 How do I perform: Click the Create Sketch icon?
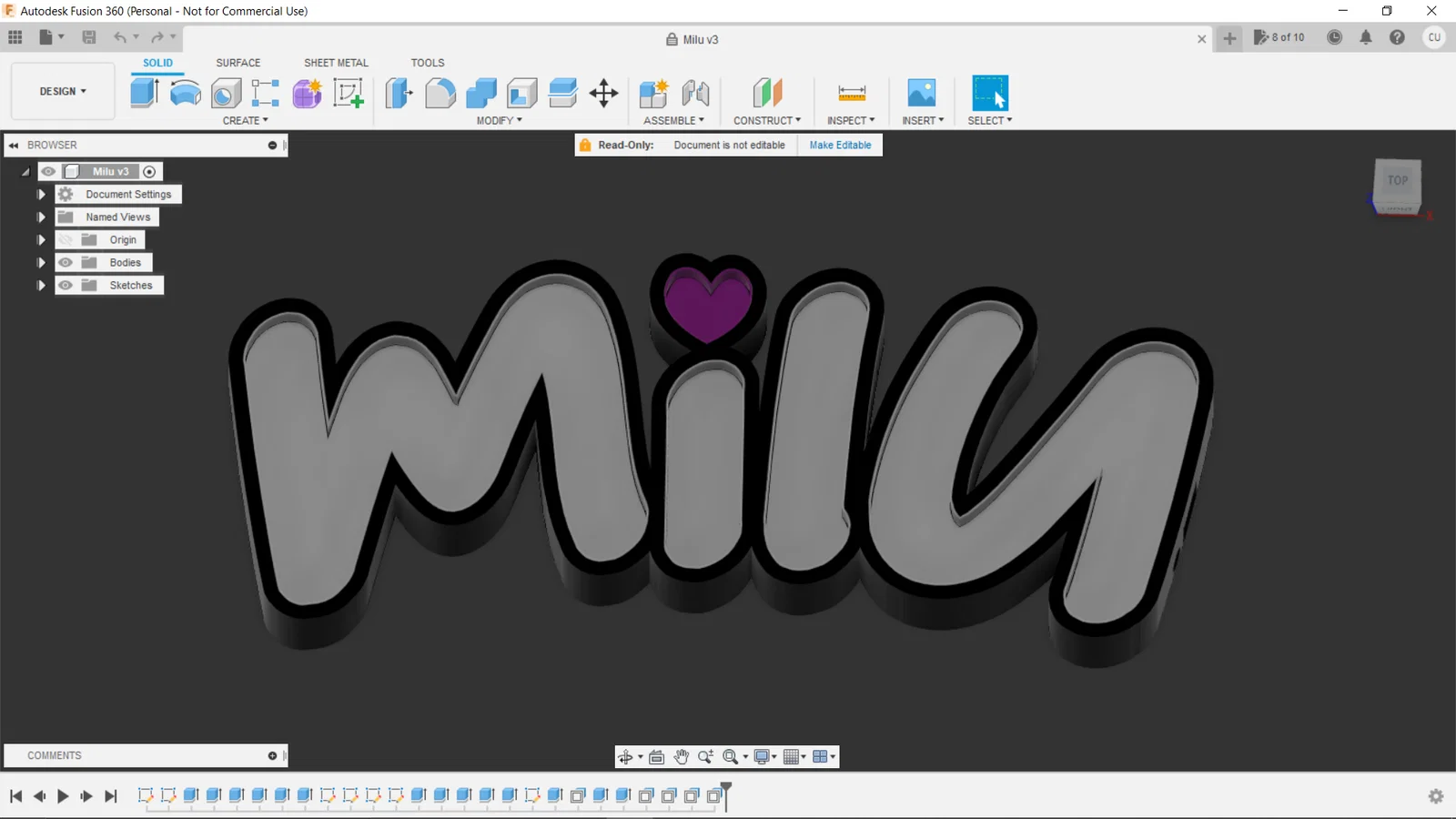coord(349,93)
